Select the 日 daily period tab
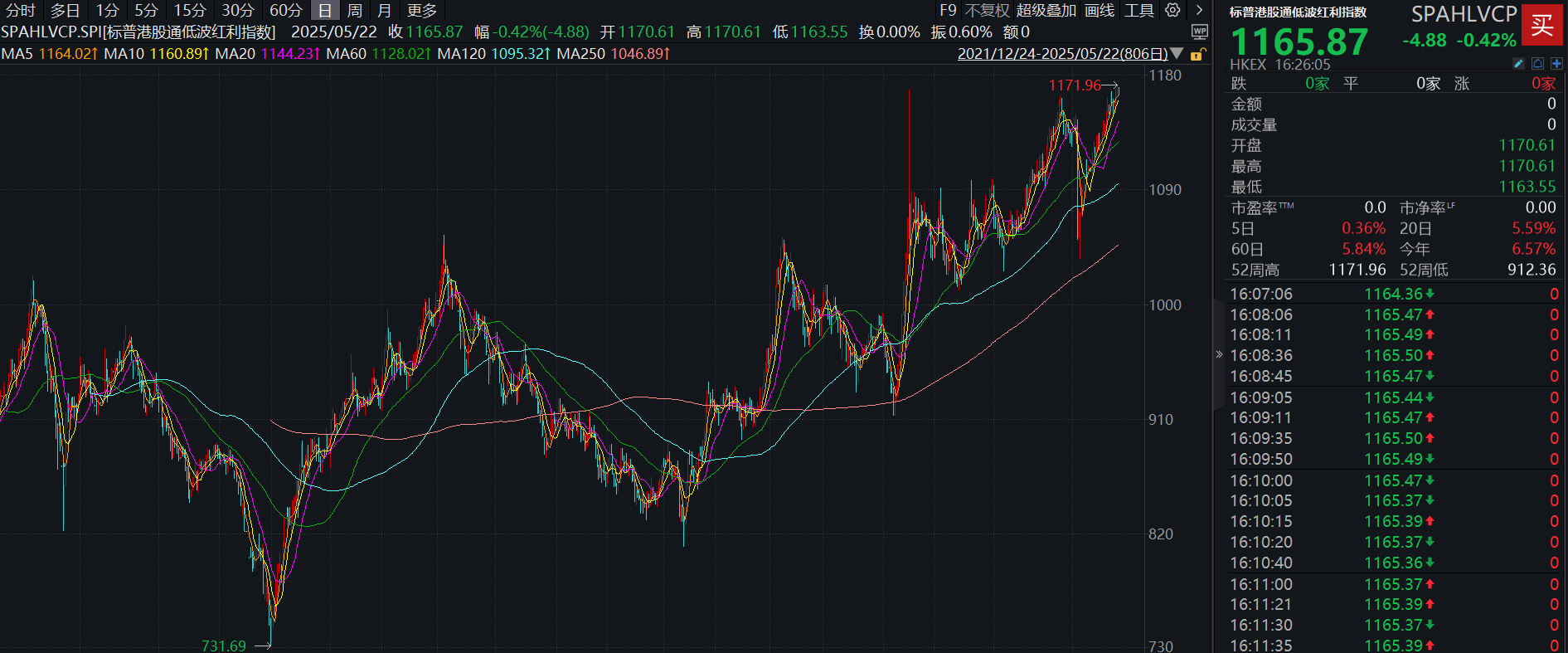The image size is (1568, 653). point(325,10)
